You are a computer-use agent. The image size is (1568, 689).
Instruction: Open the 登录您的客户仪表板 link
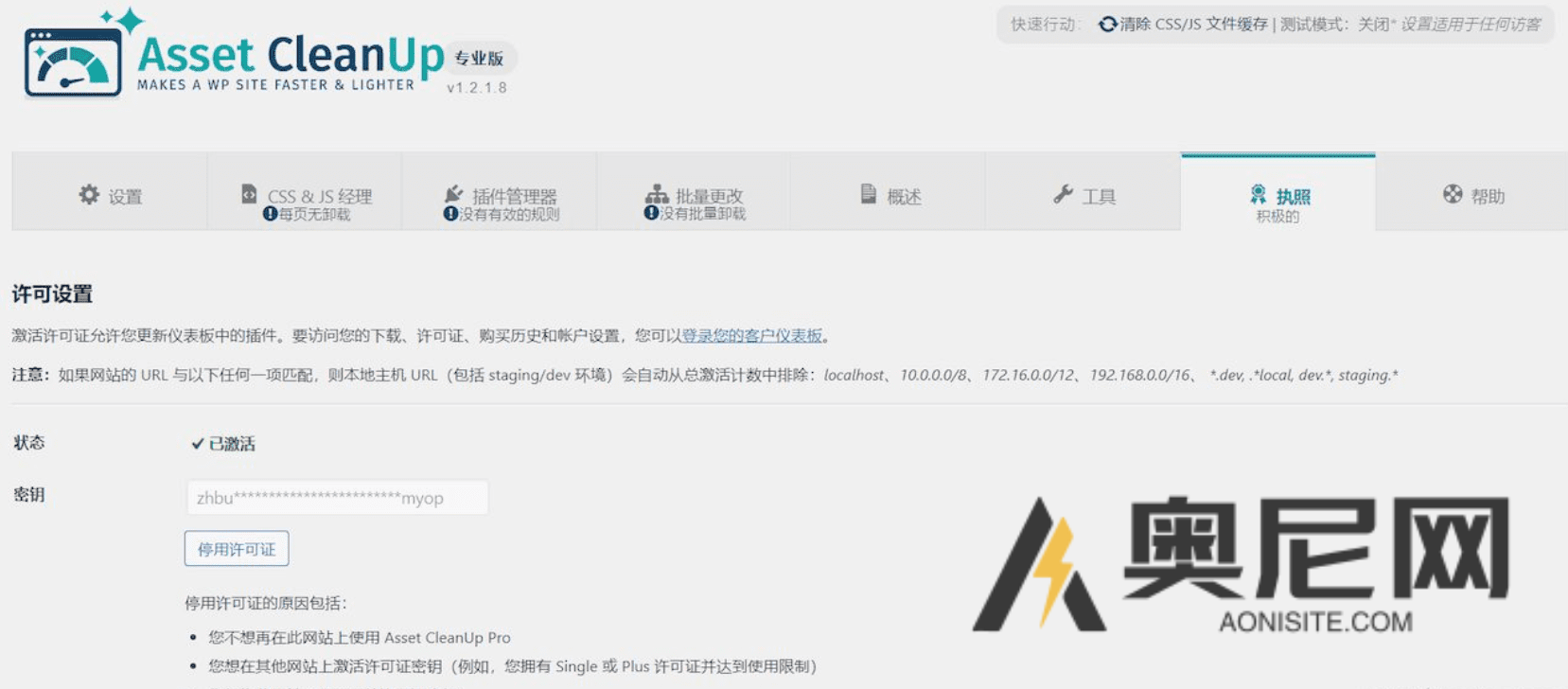[752, 335]
